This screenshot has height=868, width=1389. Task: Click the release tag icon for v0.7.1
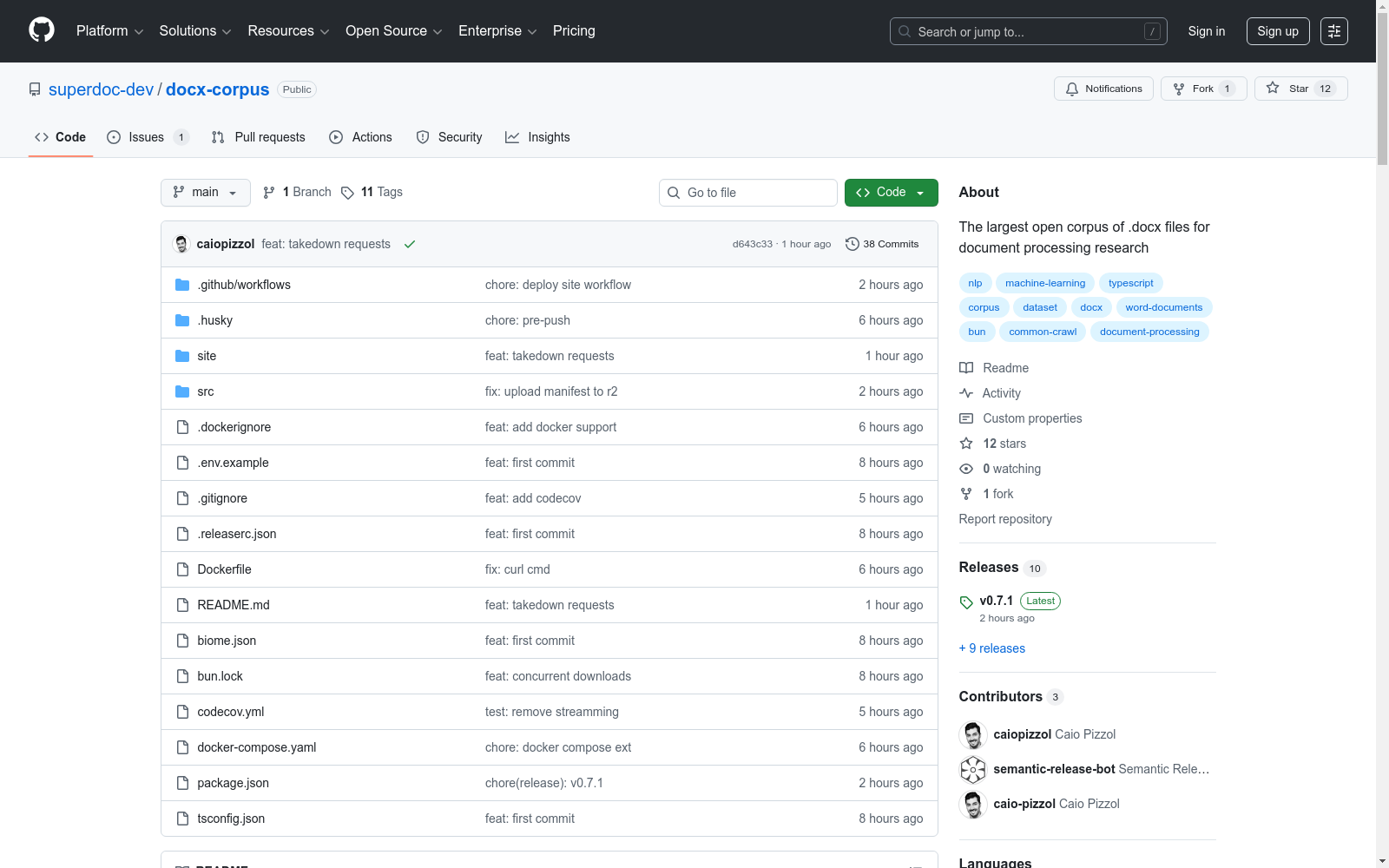(966, 602)
